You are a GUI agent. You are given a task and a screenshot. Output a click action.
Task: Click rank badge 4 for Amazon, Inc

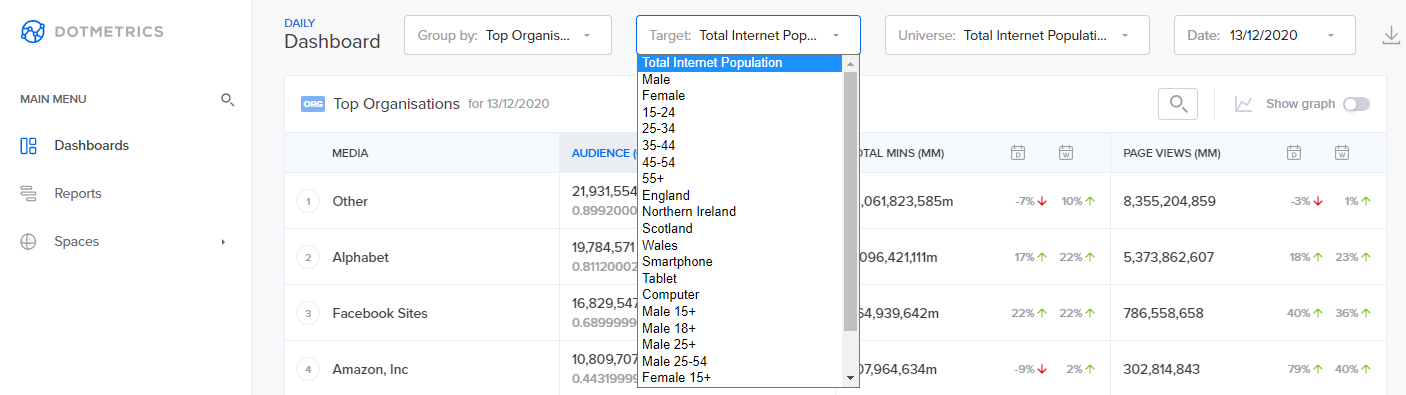(309, 370)
